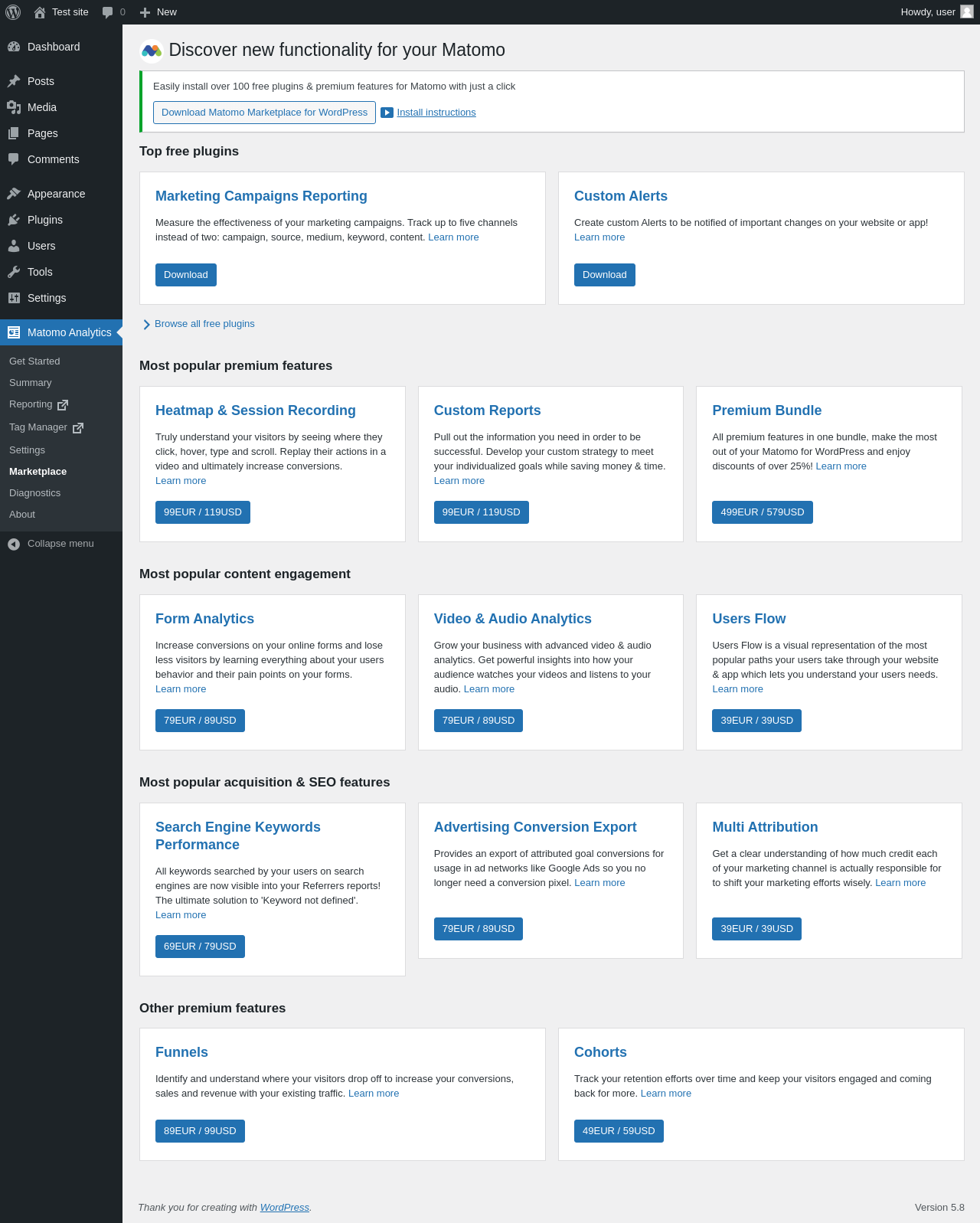980x1223 pixels.
Task: Click the Form Analytics price button
Action: click(x=200, y=721)
